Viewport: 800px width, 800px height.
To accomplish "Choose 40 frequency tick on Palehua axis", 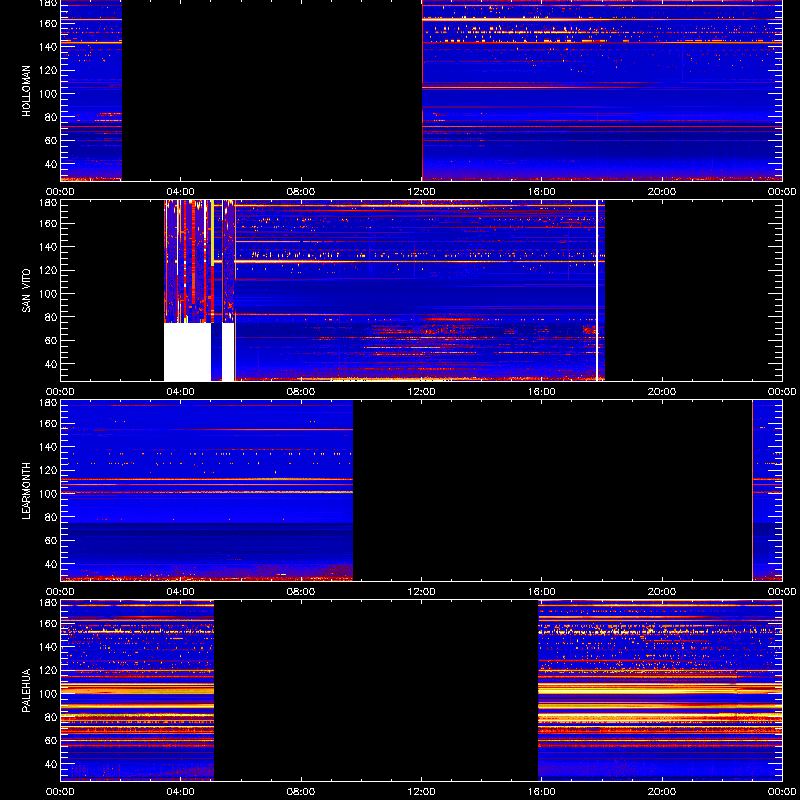I will click(x=51, y=764).
